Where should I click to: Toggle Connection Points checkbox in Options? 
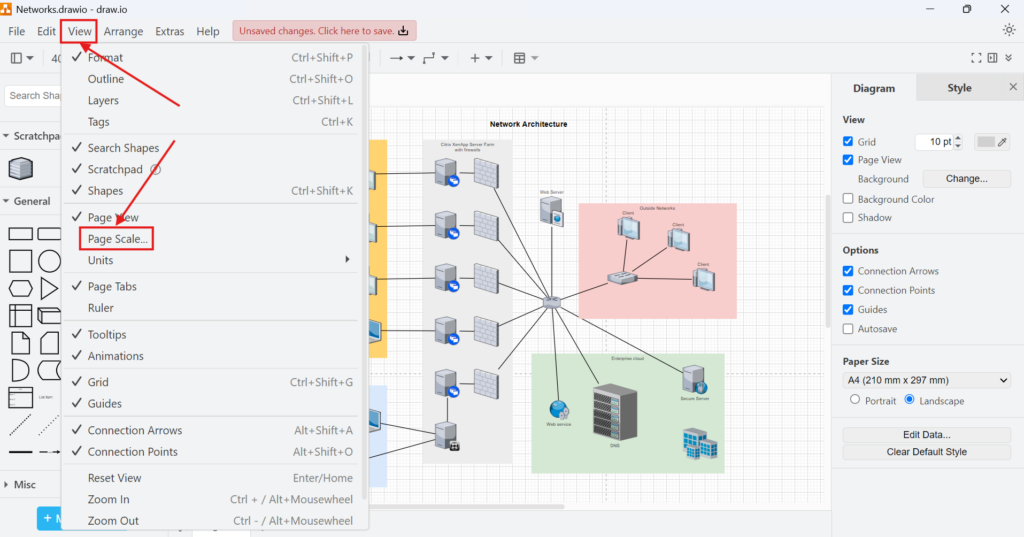tap(848, 290)
